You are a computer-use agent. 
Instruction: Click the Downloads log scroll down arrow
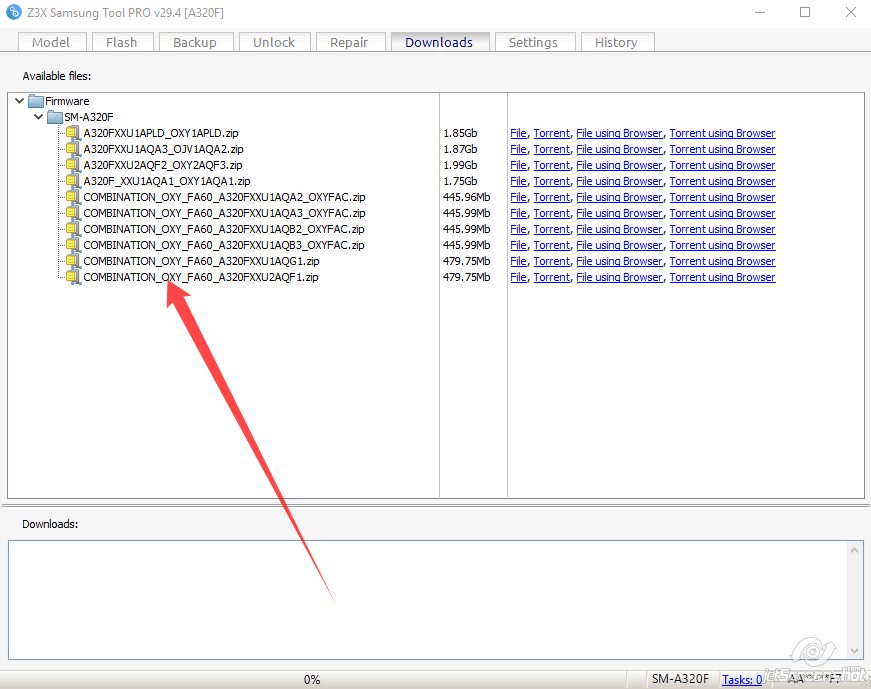[855, 651]
